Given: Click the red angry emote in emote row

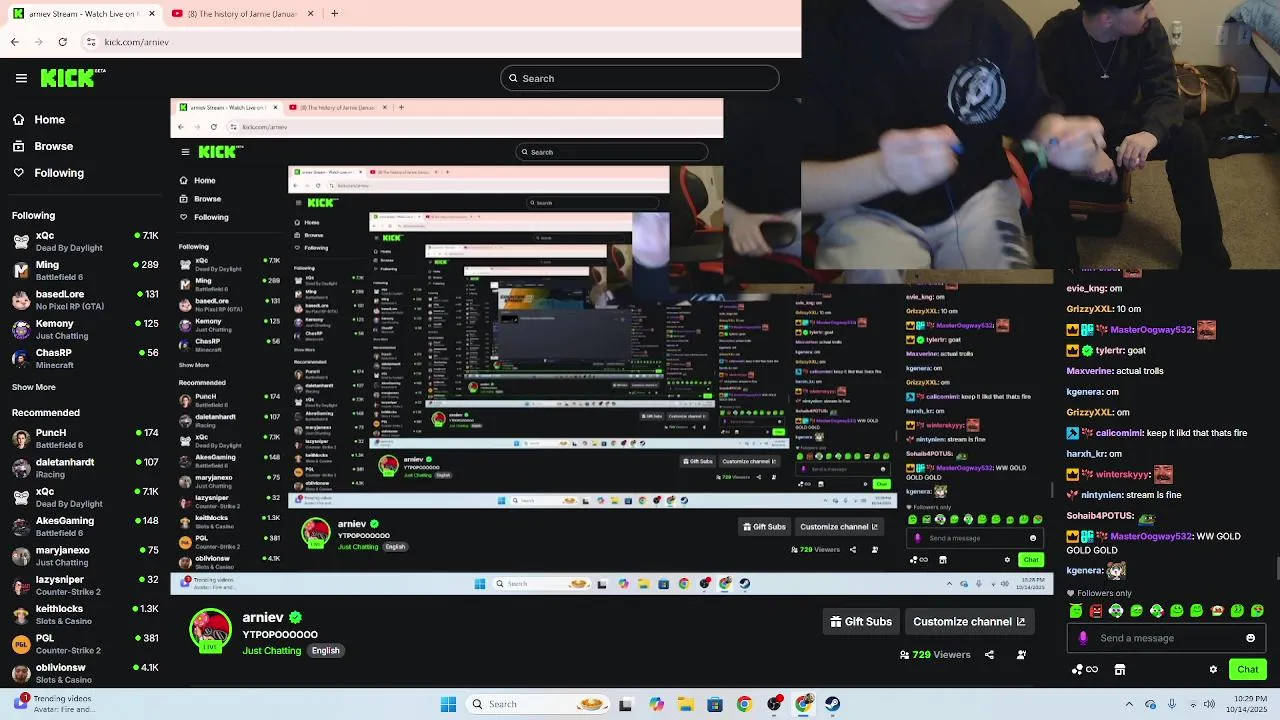Looking at the screenshot, I should point(1096,611).
